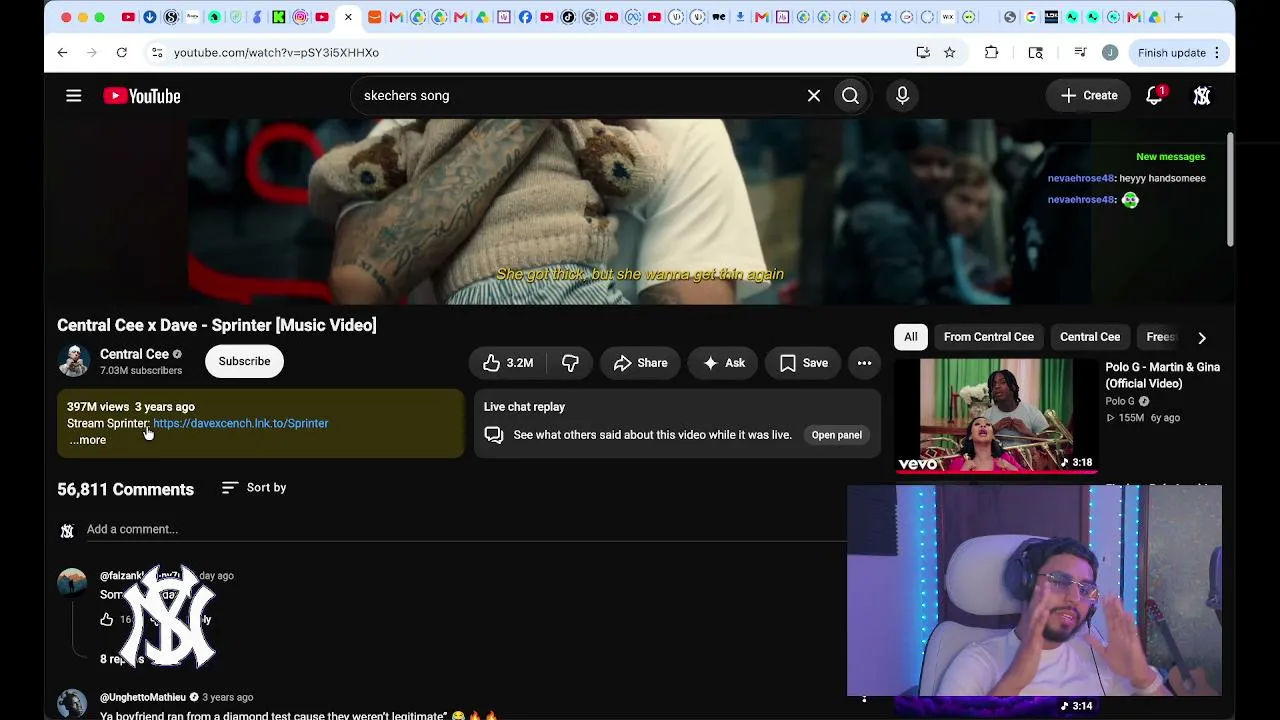
Task: Dislike the Sprinter video
Action: 570,363
